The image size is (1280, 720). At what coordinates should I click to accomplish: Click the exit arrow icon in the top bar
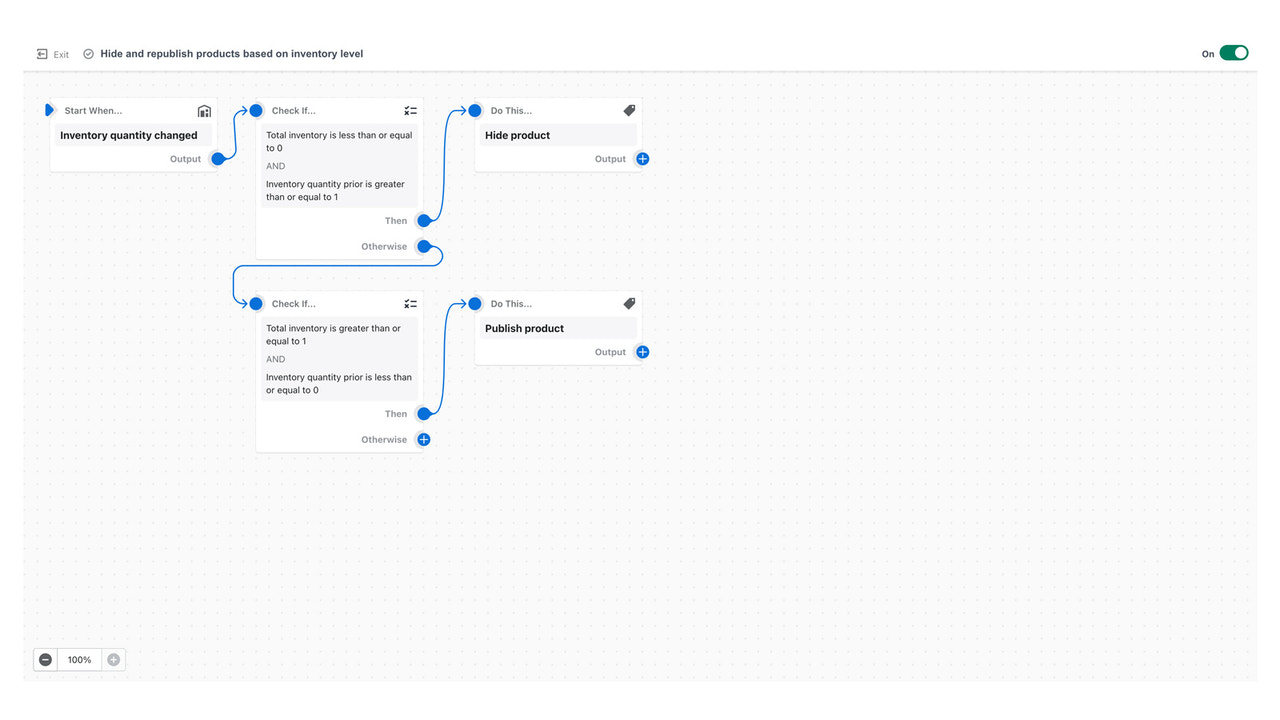(41, 53)
